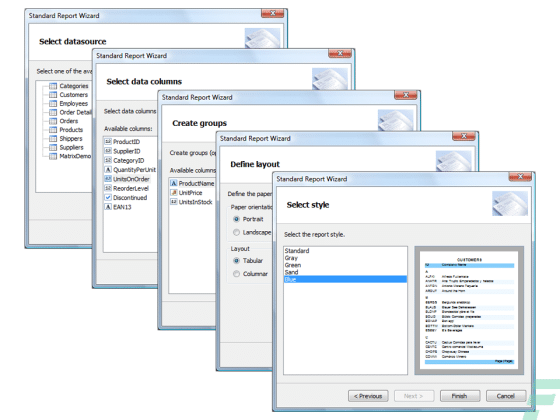The height and width of the screenshot is (420, 560).
Task: Select the highlighted Blue style row
Action: (x=345, y=279)
